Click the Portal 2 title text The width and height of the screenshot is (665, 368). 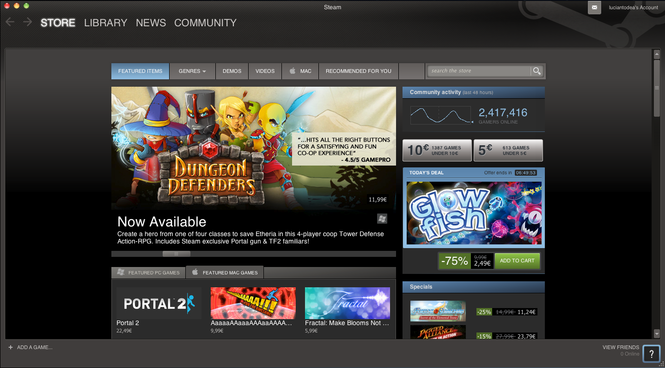coord(128,323)
